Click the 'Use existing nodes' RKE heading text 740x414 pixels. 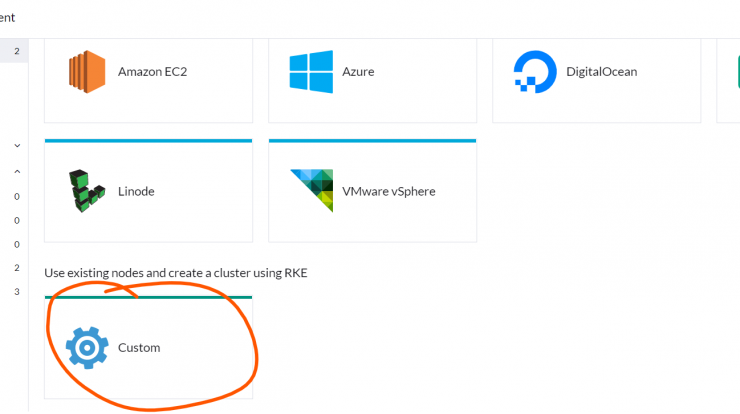(176, 273)
